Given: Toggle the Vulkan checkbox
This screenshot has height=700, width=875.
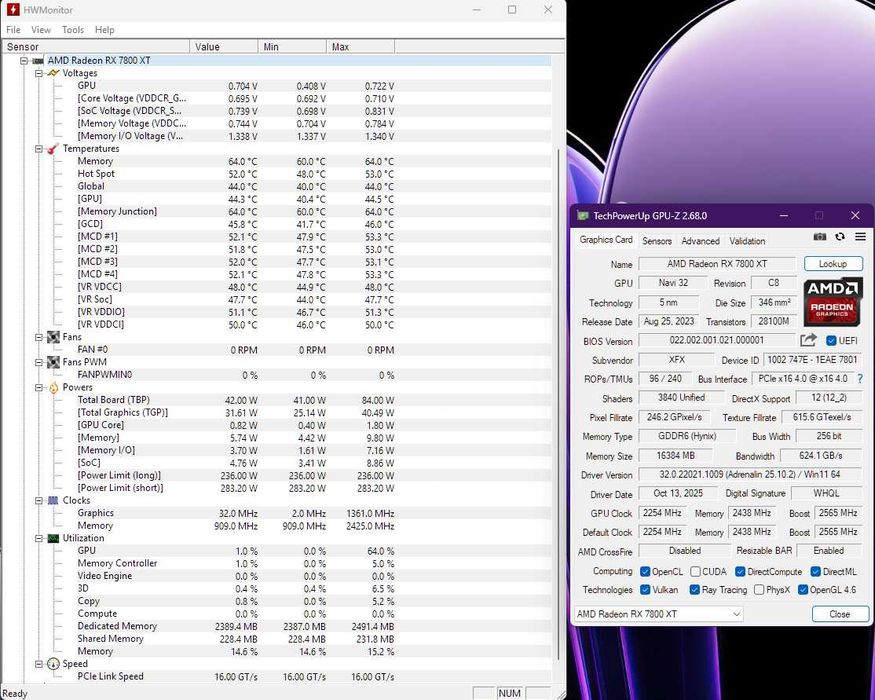Looking at the screenshot, I should 645,589.
